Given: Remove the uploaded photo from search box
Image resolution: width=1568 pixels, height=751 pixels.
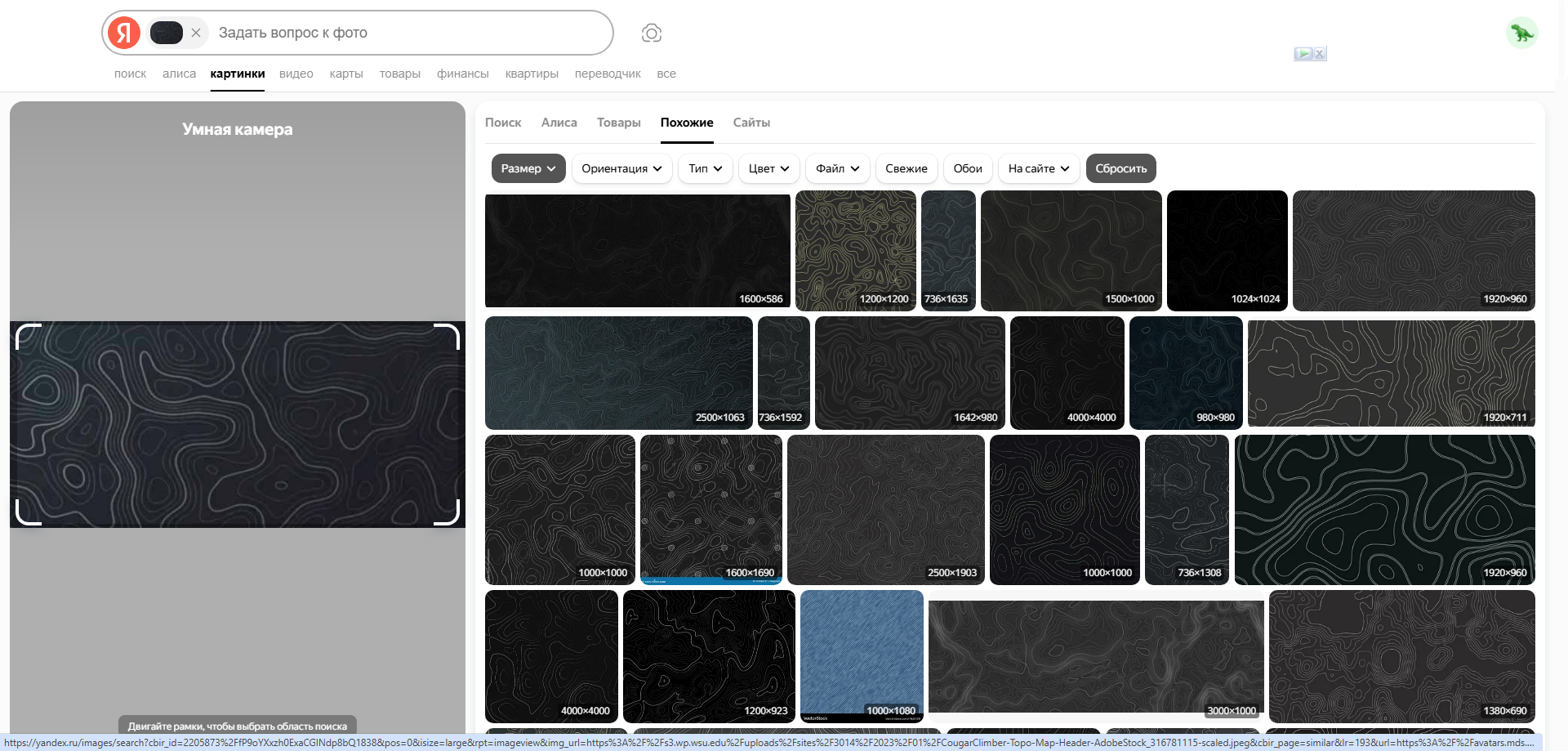Looking at the screenshot, I should coord(196,33).
